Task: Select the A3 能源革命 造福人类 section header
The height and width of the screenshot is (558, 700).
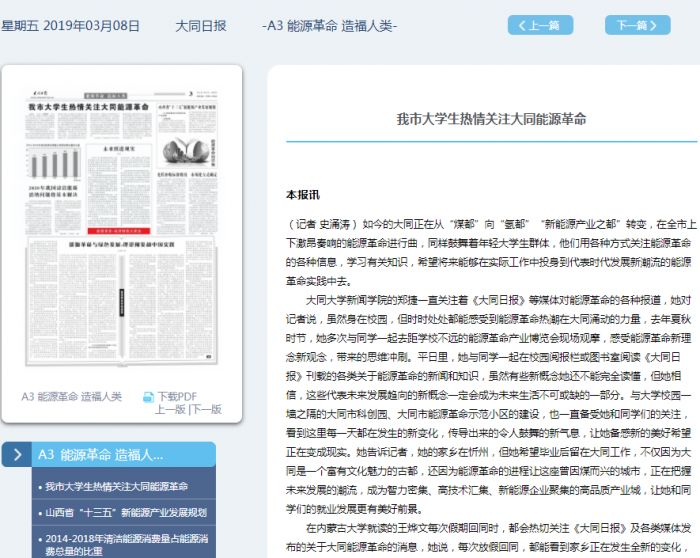Action: coord(100,455)
